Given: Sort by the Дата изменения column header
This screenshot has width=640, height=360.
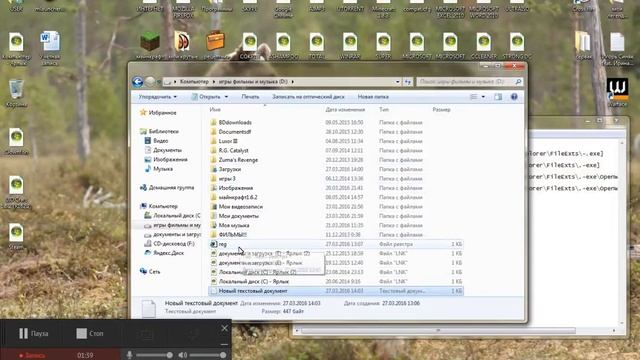Looking at the screenshot, I should pyautogui.click(x=345, y=109).
